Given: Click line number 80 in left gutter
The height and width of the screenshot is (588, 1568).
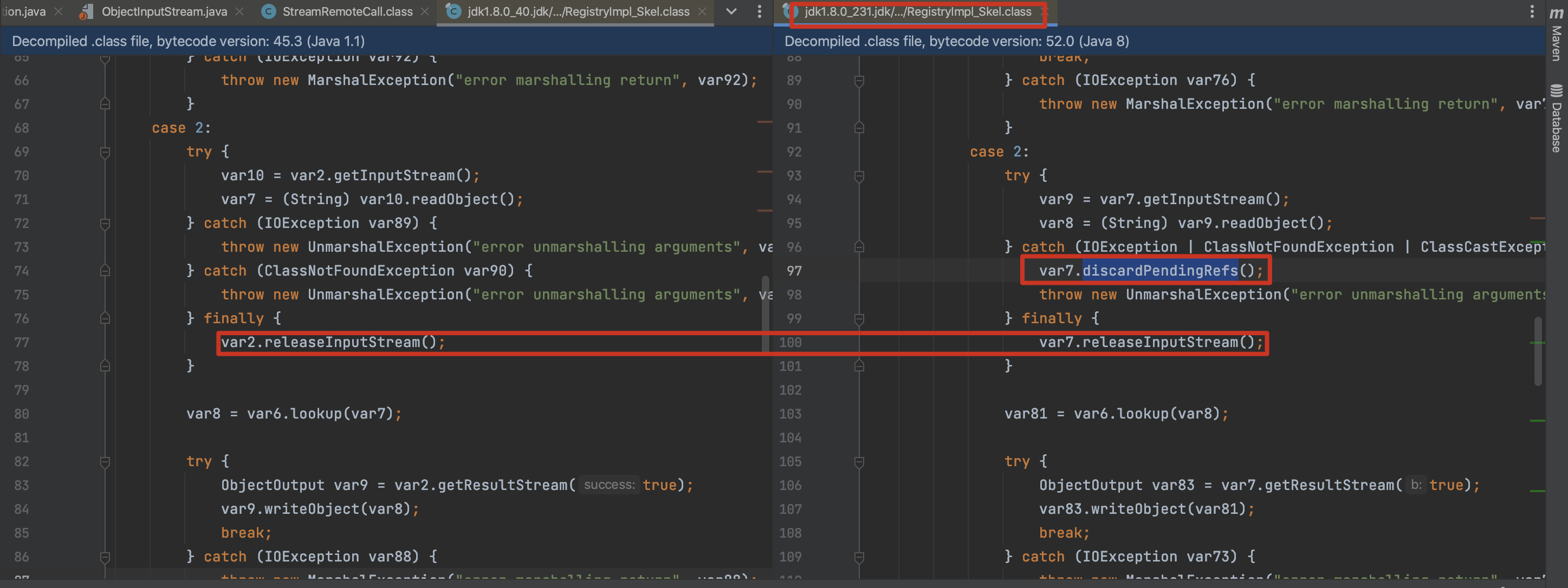Looking at the screenshot, I should click(21, 414).
